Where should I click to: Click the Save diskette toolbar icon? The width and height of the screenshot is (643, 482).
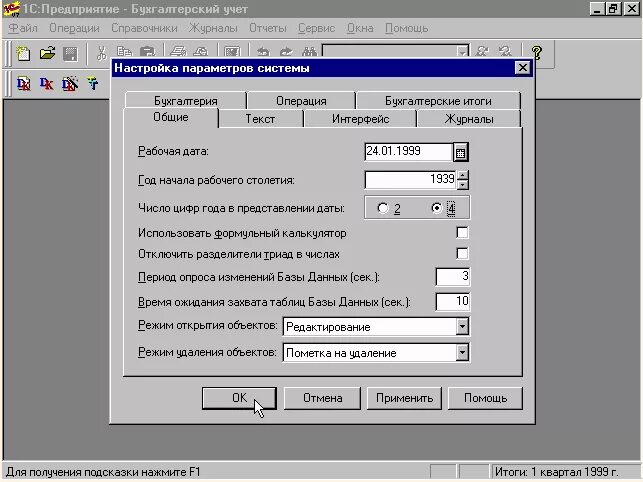click(x=70, y=53)
